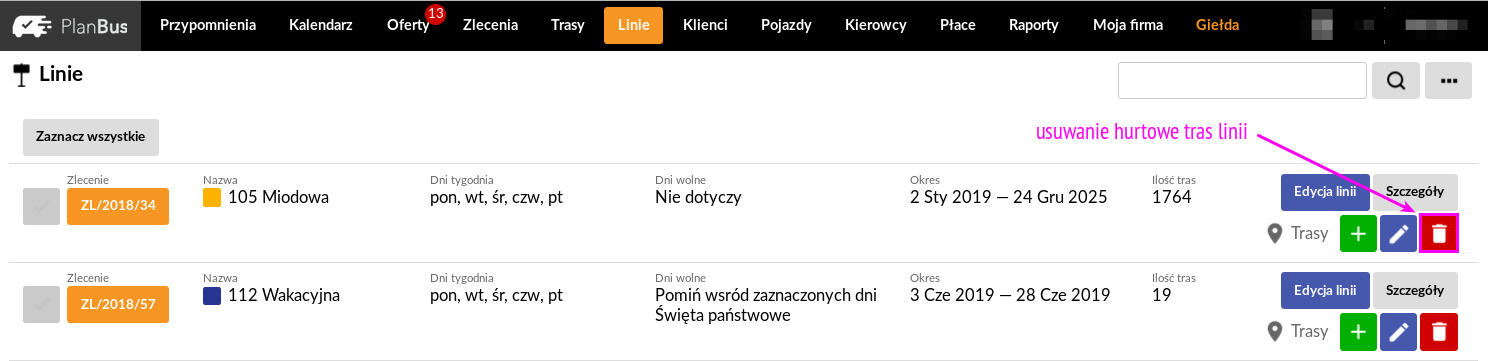Focus the search input field
Viewport: 1488px width, 361px height.
coord(1242,81)
